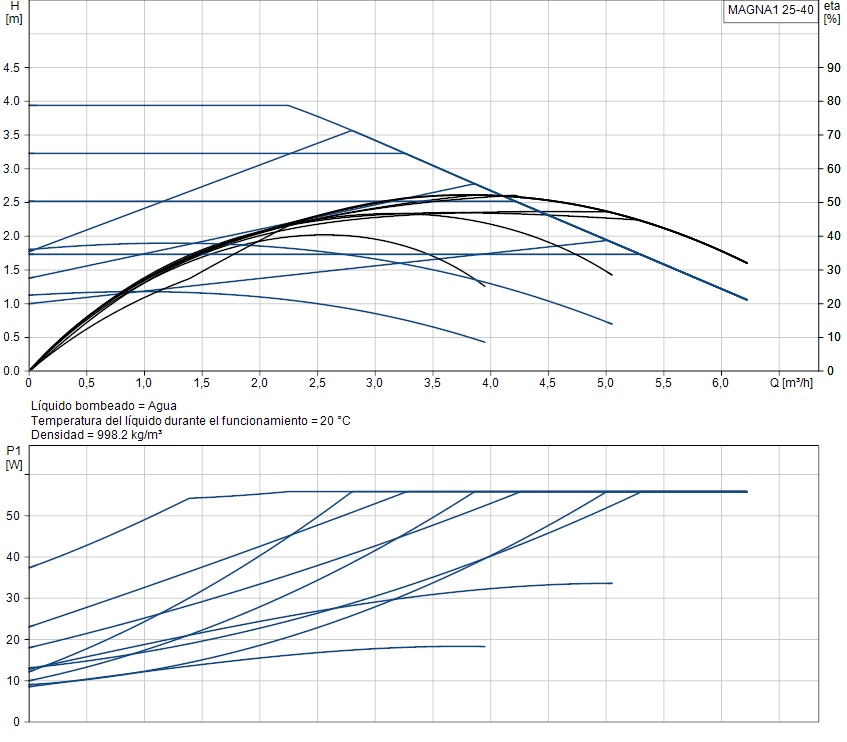This screenshot has width=847, height=742.
Task: Click the 80 value on eta axis
Action: point(833,101)
